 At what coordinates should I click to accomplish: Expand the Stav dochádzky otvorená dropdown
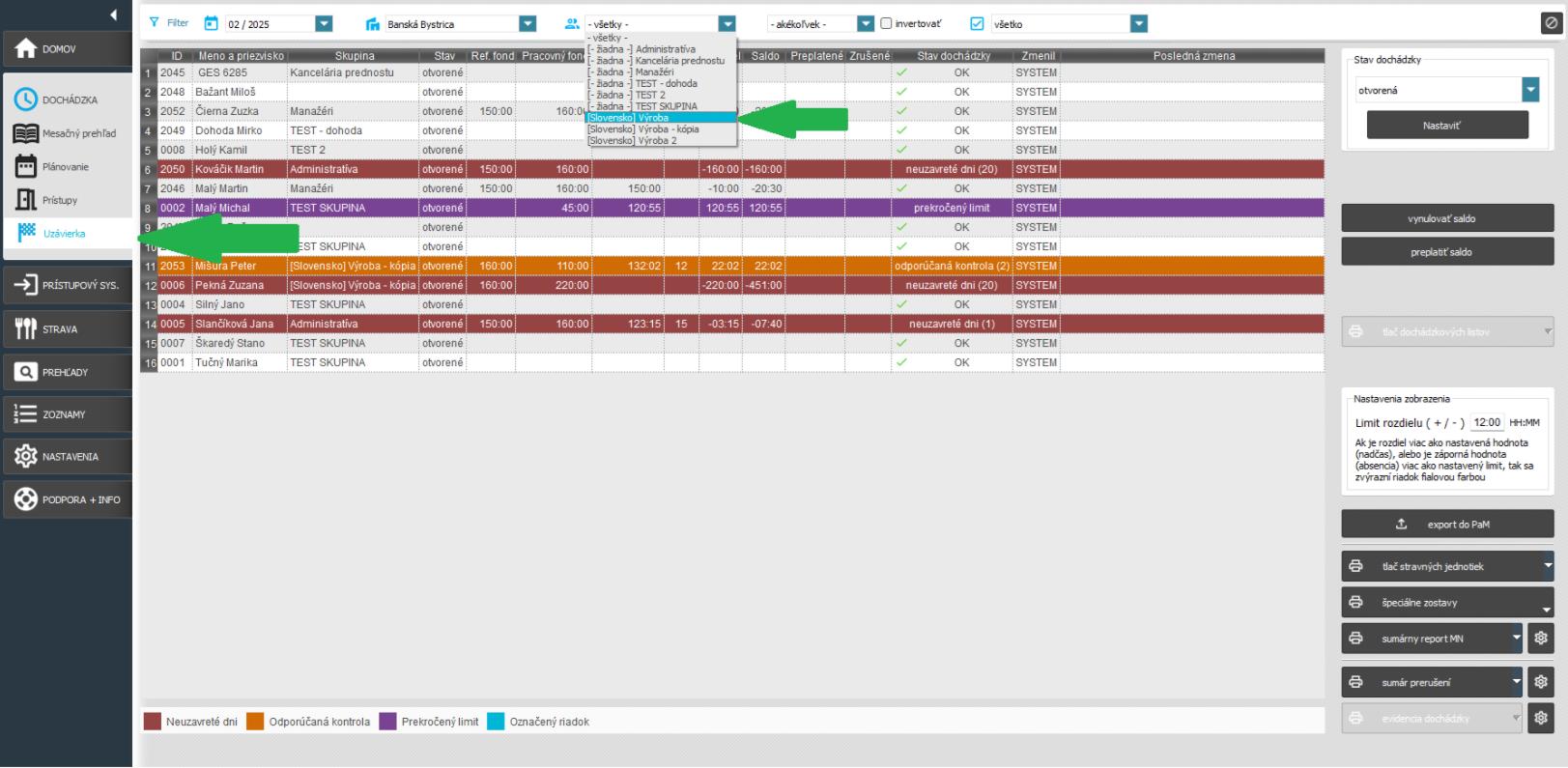1529,90
